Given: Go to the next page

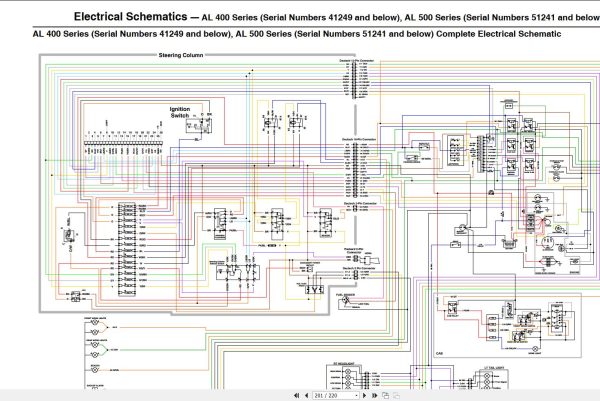Looking at the screenshot, I should click(x=364, y=395).
